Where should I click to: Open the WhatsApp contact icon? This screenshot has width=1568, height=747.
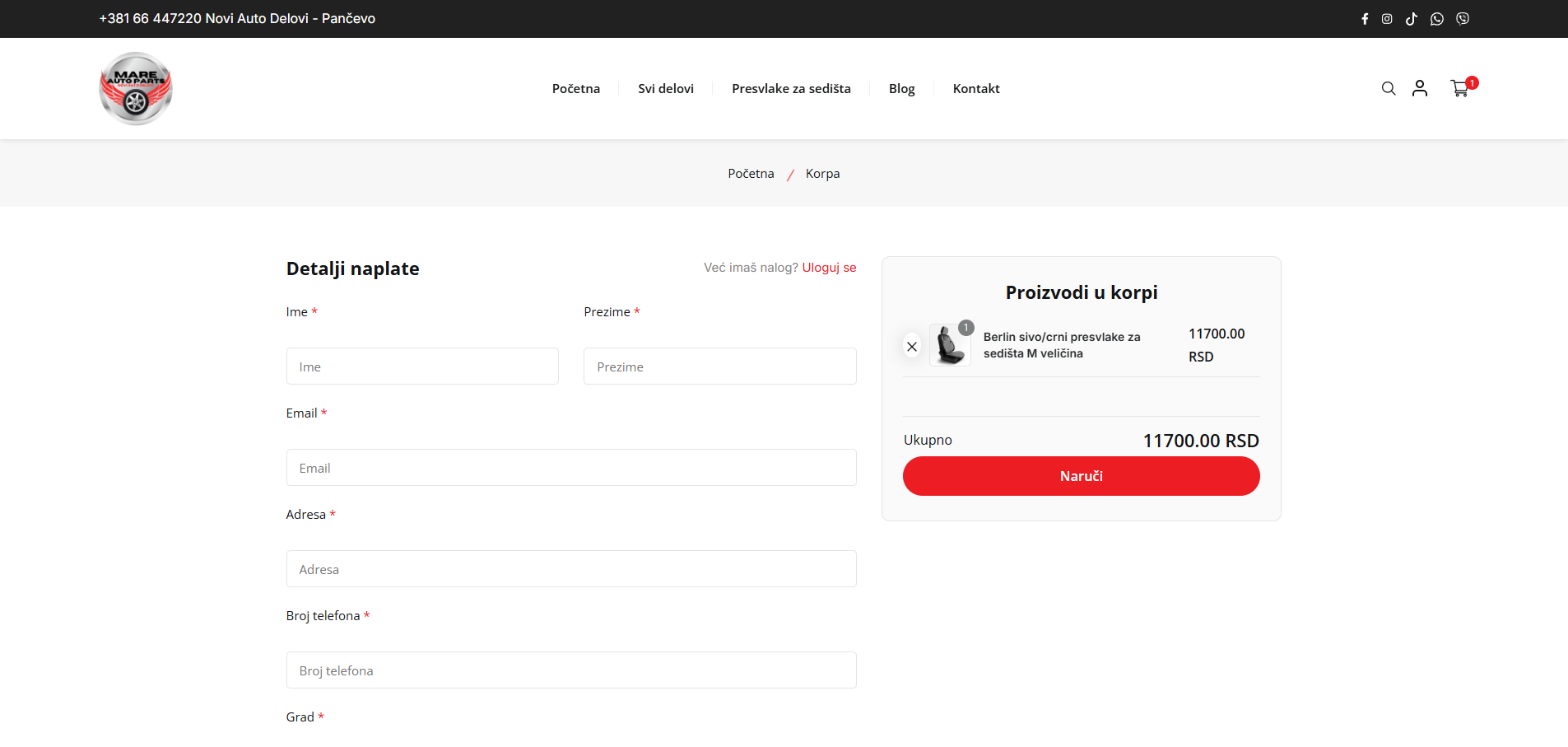point(1437,19)
